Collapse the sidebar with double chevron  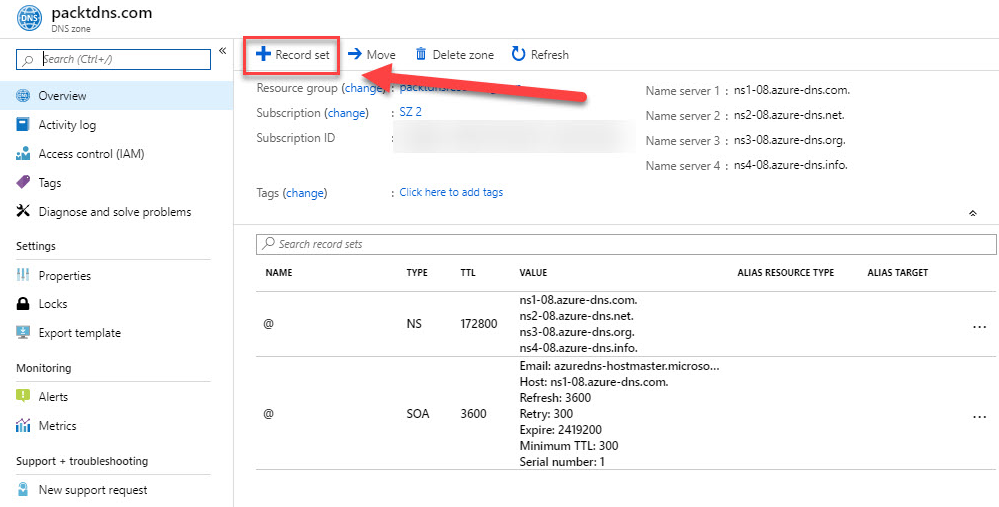pos(222,51)
